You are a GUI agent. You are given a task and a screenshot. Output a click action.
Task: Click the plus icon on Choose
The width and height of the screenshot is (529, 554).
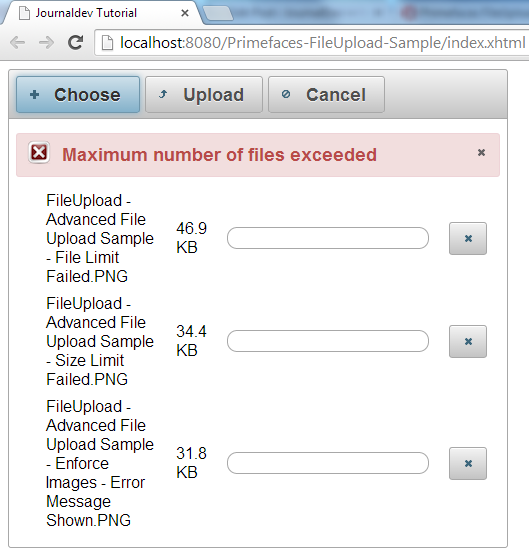35,94
